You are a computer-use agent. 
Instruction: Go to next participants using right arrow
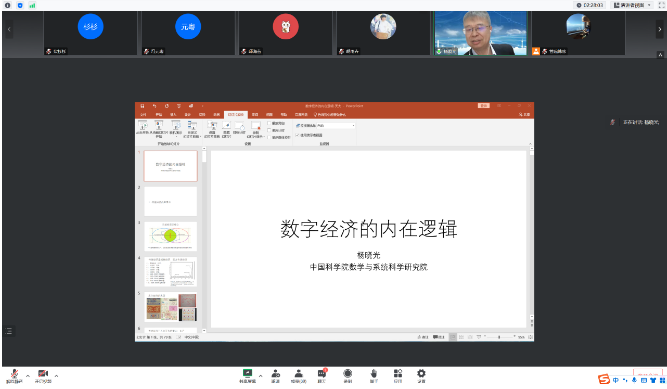tap(660, 29)
